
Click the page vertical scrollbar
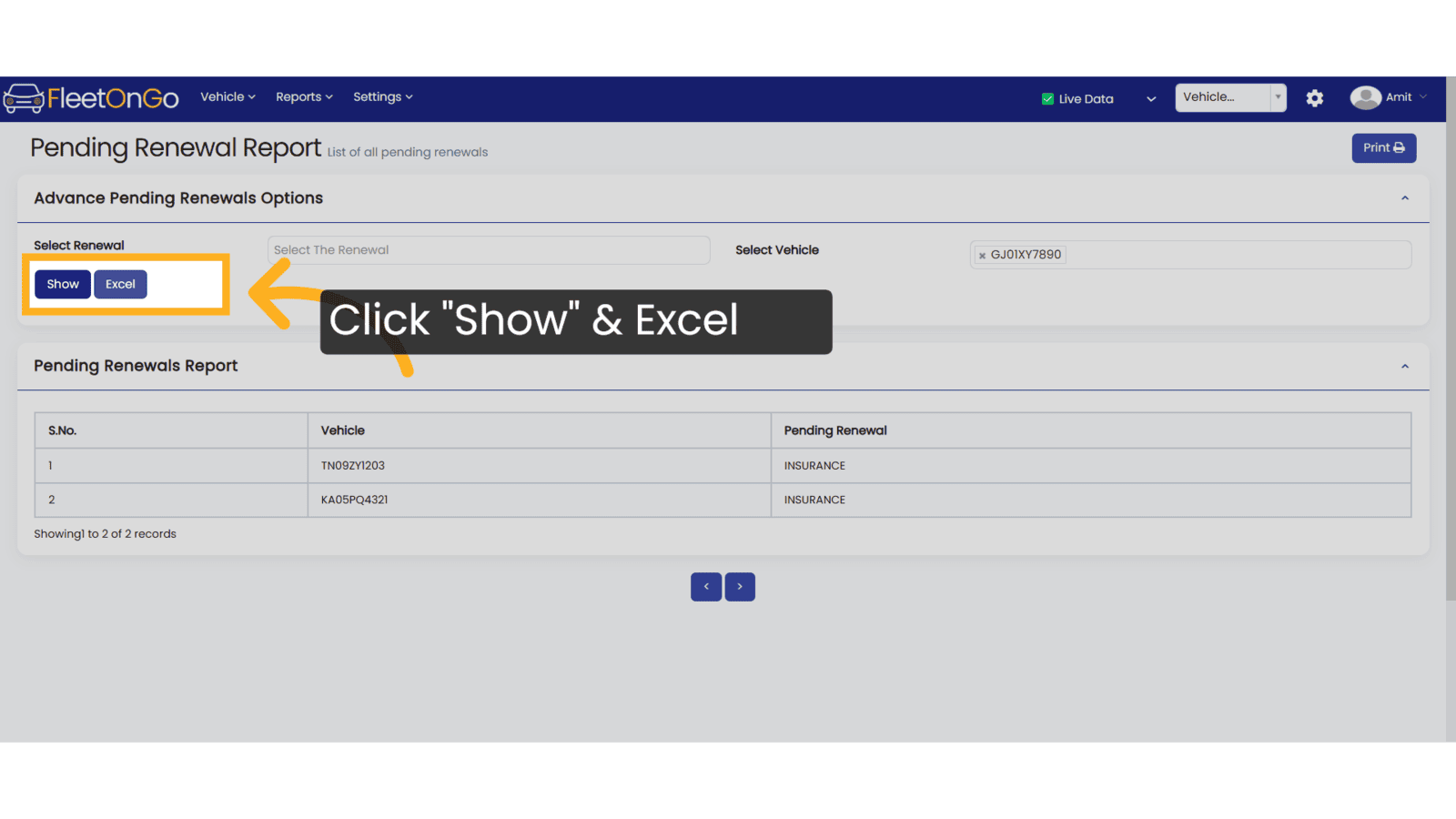coord(1451,339)
